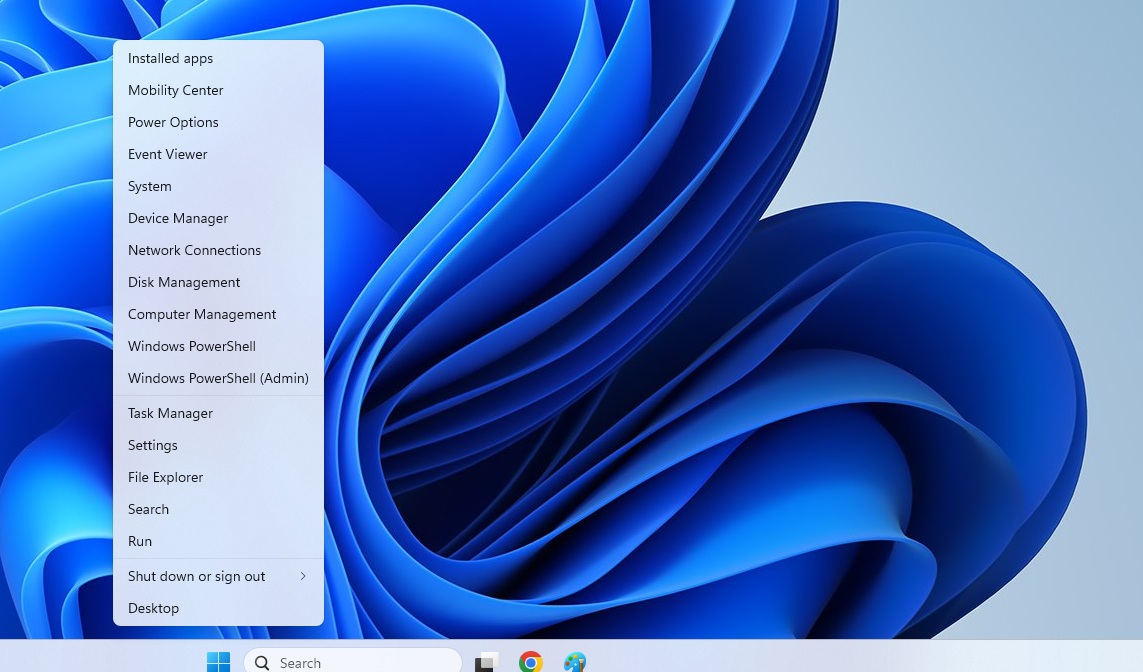Show the Desktop via menu entry
Image resolution: width=1143 pixels, height=672 pixels.
[x=218, y=609]
